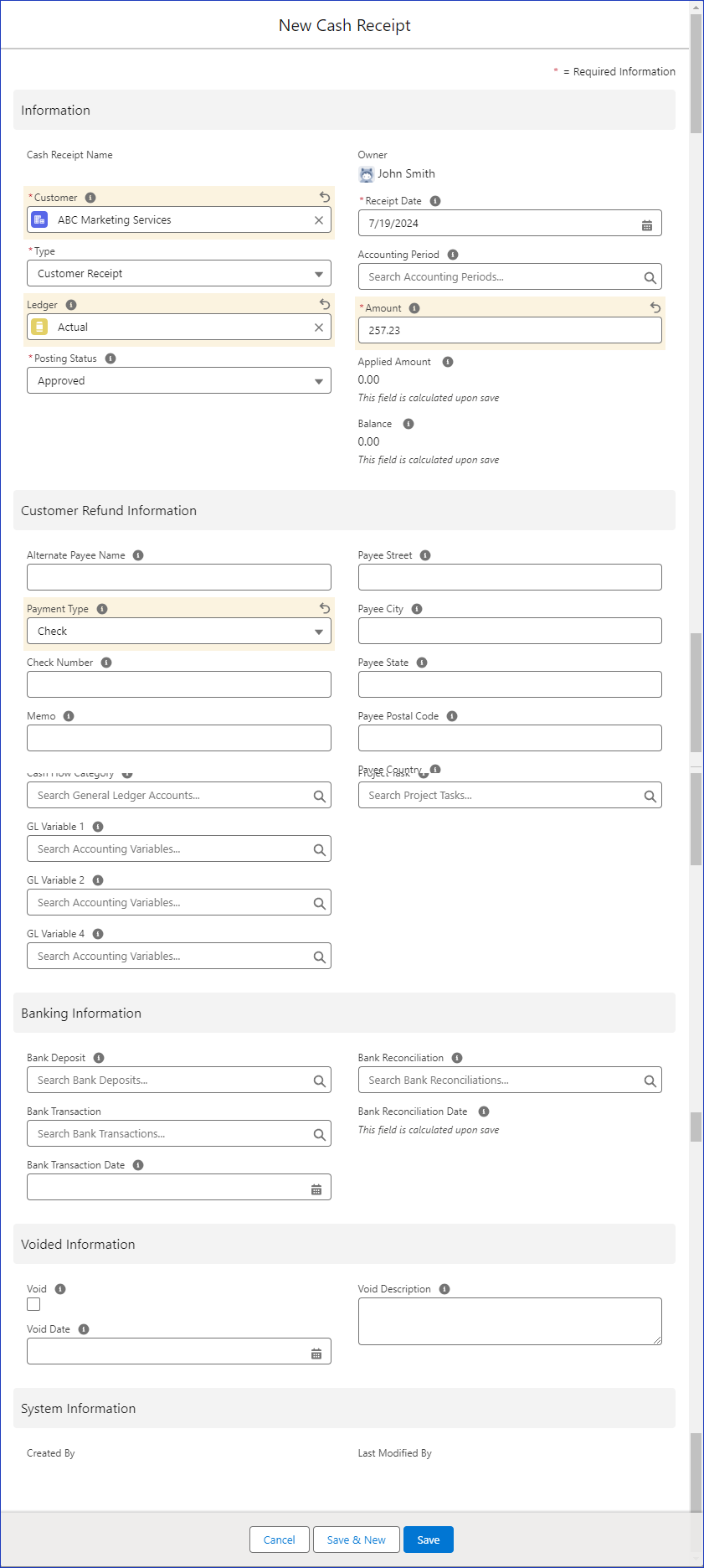Focus the Payee Postal Code input
Screen dimensions: 704x1568
pos(510,739)
